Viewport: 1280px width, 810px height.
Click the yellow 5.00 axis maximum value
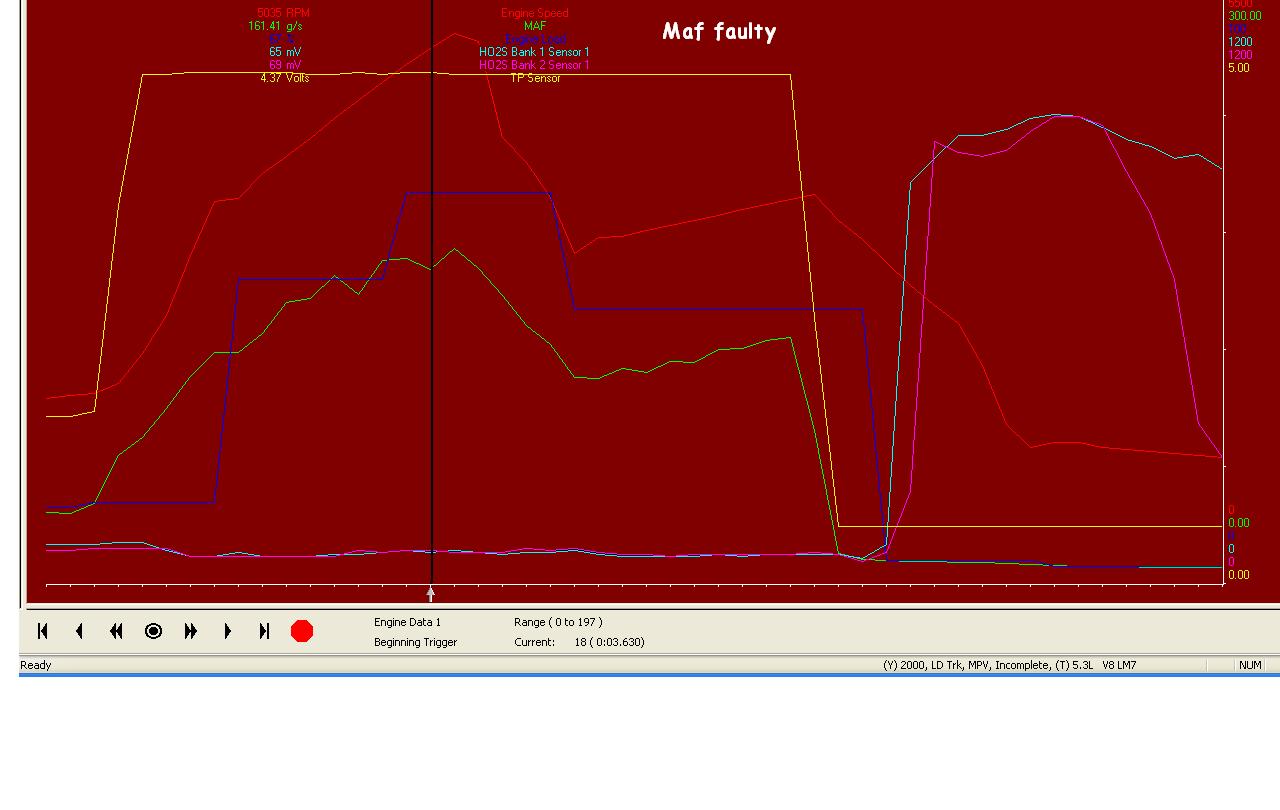(1238, 68)
